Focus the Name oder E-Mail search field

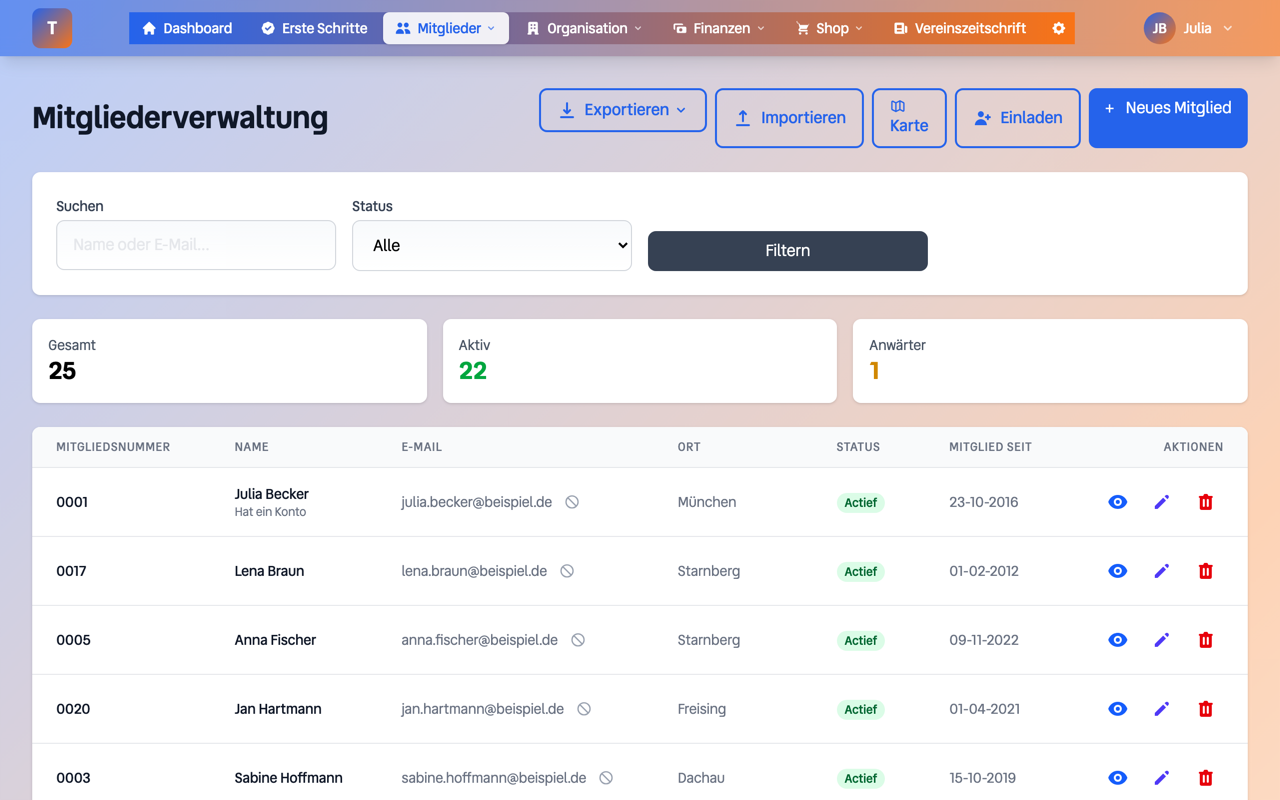coord(196,245)
